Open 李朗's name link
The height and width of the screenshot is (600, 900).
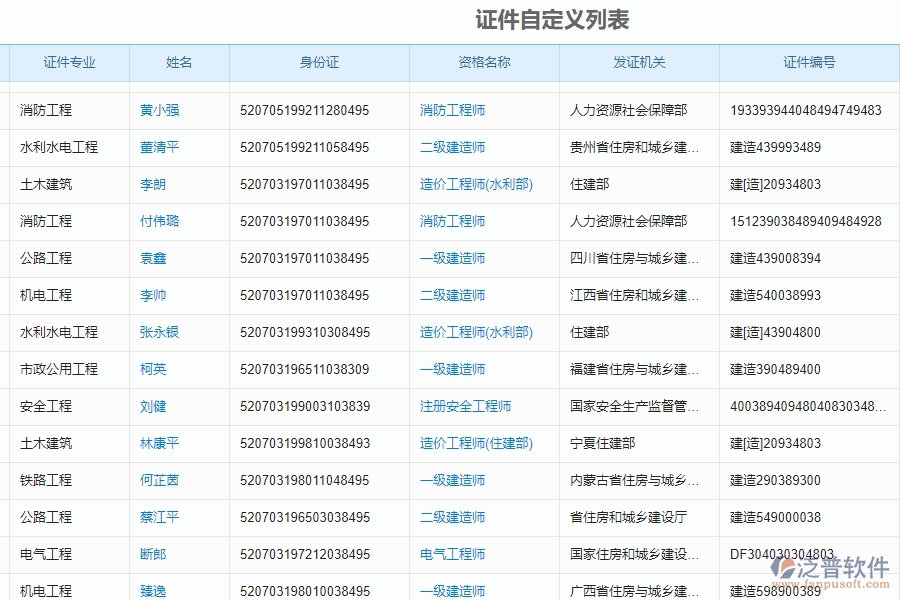[x=152, y=184]
